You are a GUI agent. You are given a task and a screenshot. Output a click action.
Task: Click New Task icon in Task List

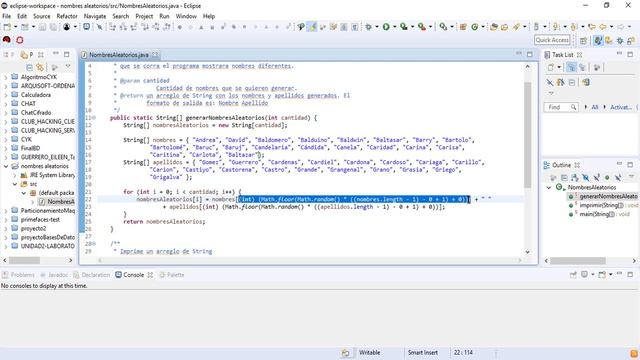[x=551, y=67]
